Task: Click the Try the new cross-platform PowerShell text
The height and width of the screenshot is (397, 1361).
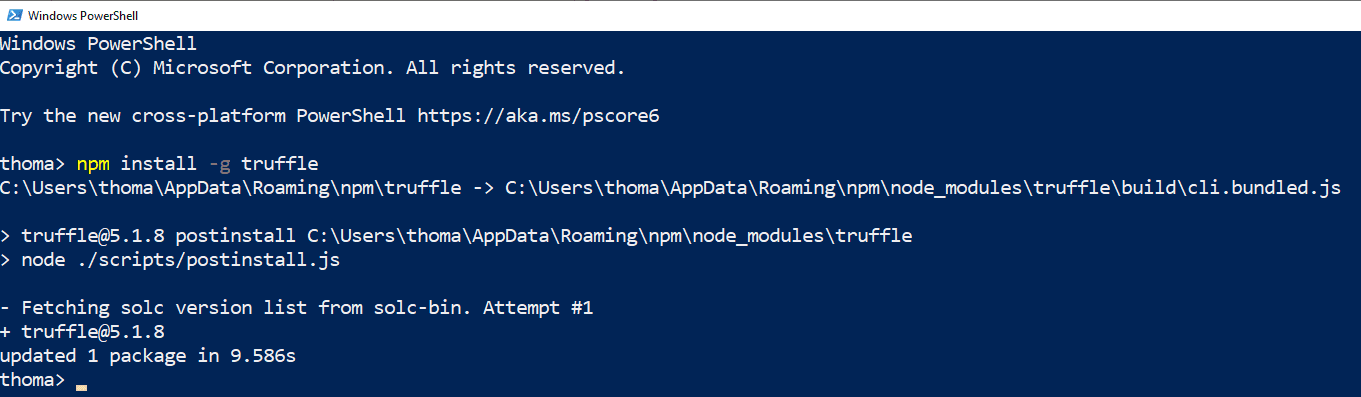Action: coord(203,116)
